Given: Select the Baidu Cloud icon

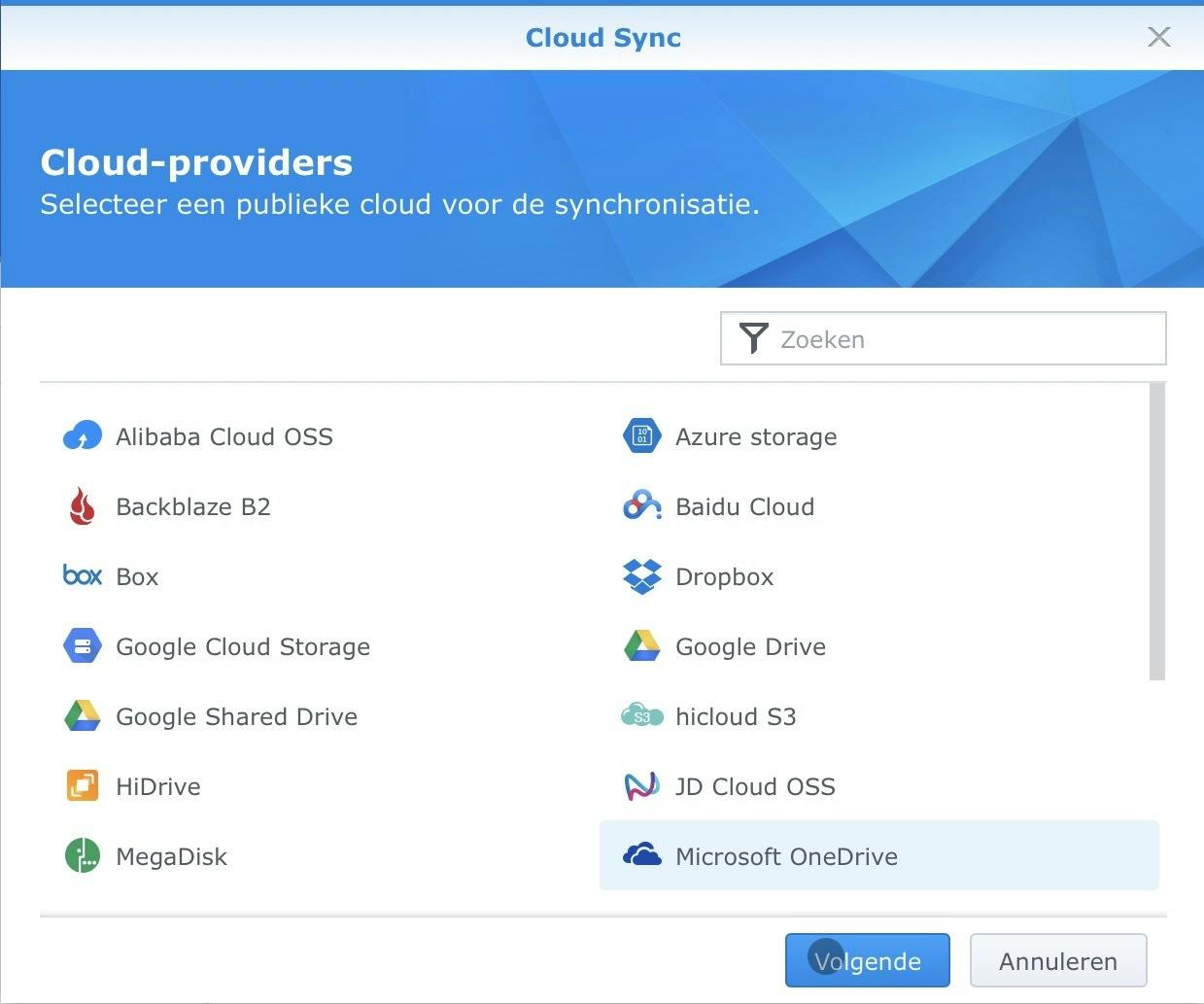Looking at the screenshot, I should coord(641,505).
